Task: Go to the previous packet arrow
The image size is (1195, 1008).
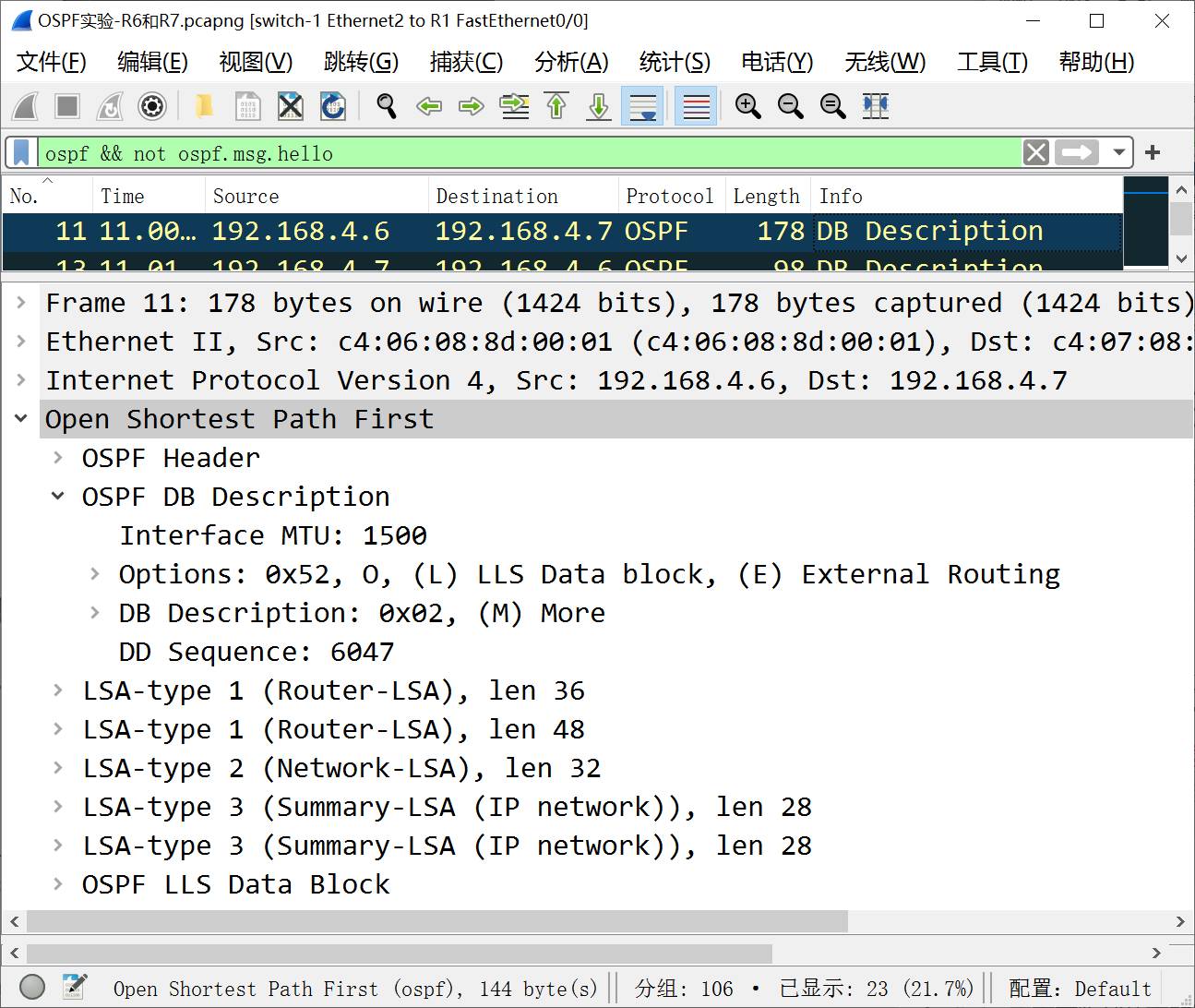Action: tap(429, 106)
